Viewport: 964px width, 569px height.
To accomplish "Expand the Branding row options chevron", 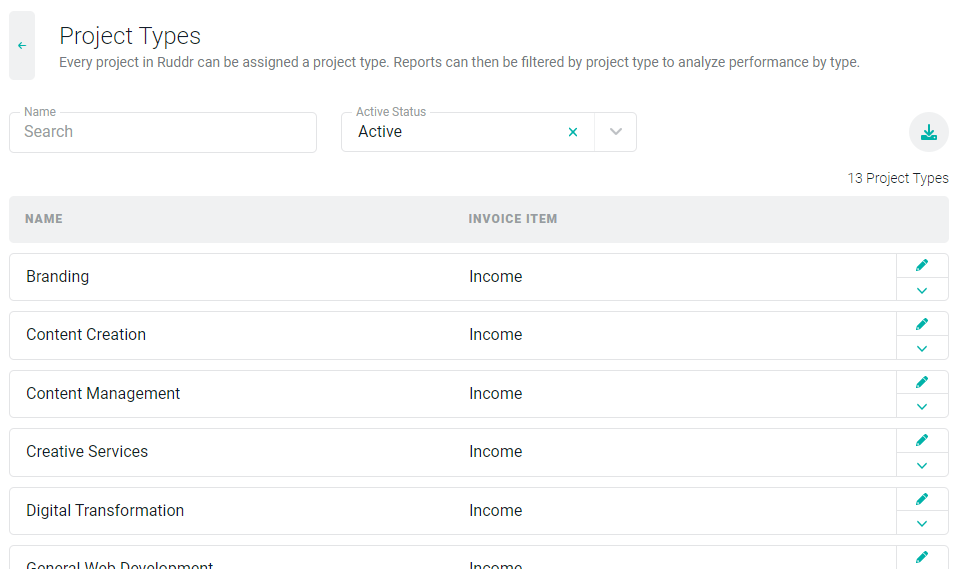I will point(922,290).
